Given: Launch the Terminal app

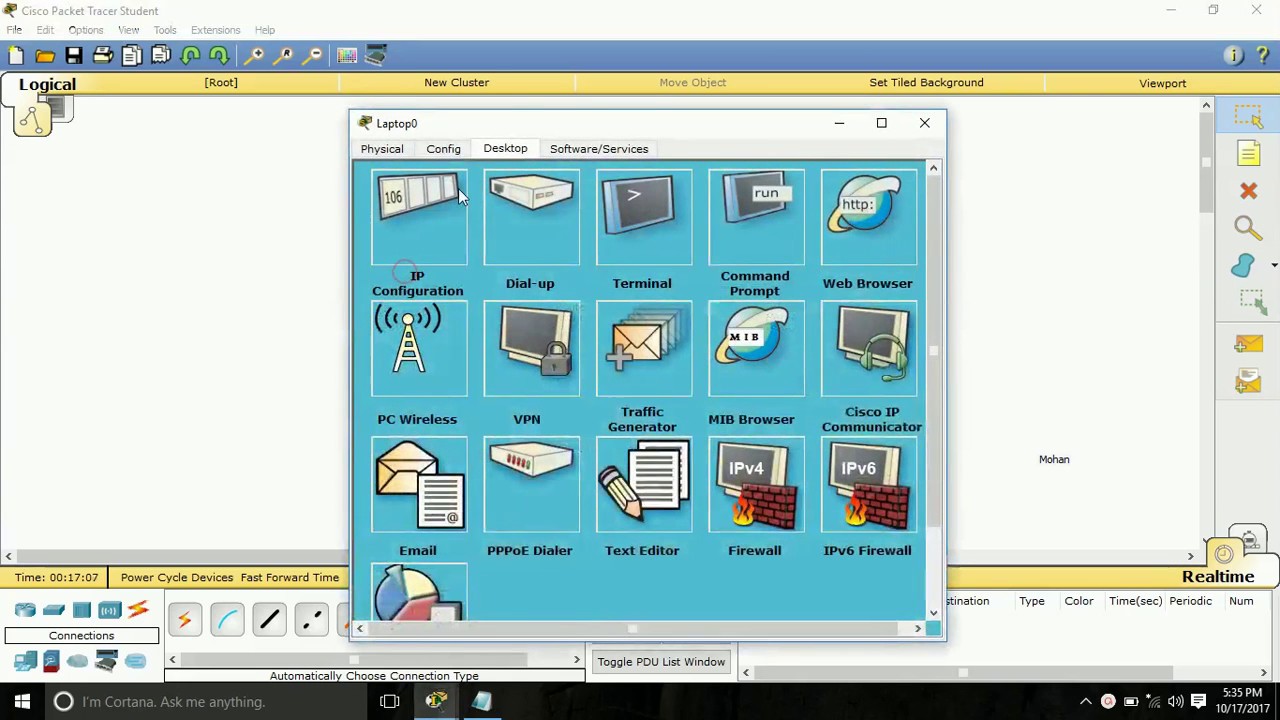Looking at the screenshot, I should (x=643, y=217).
